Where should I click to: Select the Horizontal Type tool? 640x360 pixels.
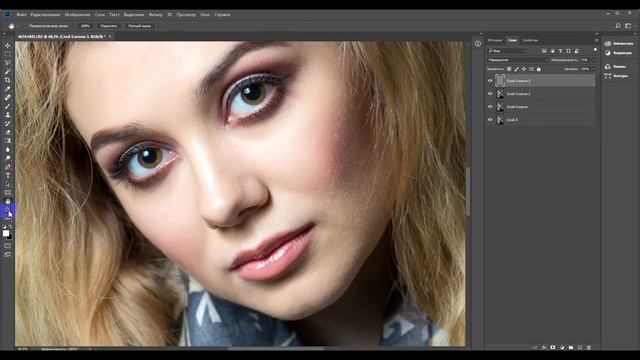coord(7,176)
